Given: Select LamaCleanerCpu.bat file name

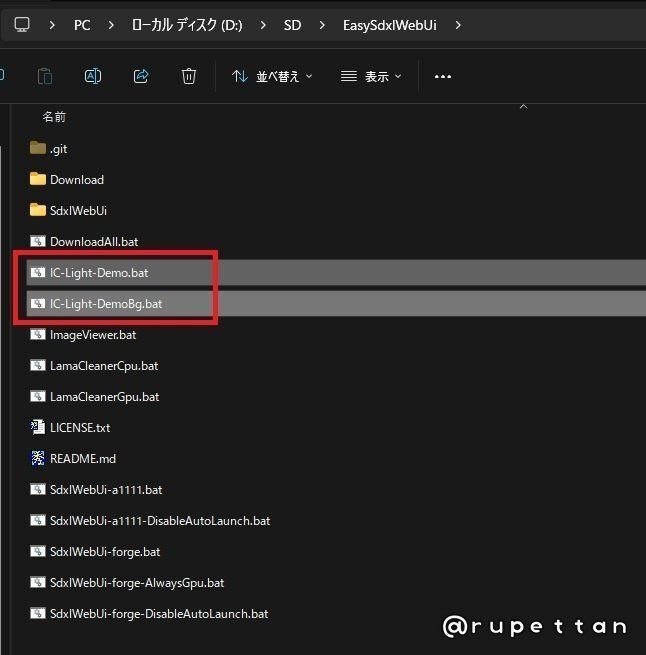Looking at the screenshot, I should [x=104, y=366].
